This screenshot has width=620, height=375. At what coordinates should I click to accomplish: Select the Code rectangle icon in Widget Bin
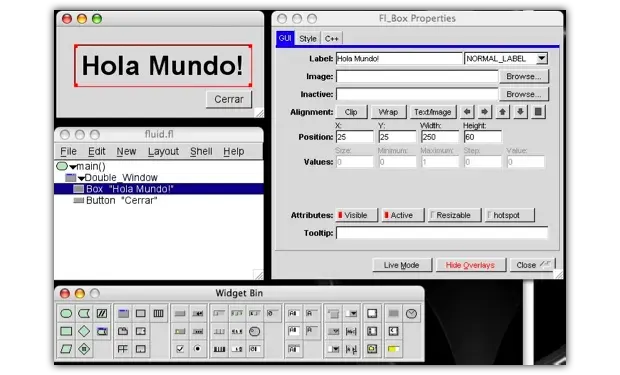(x=66, y=331)
